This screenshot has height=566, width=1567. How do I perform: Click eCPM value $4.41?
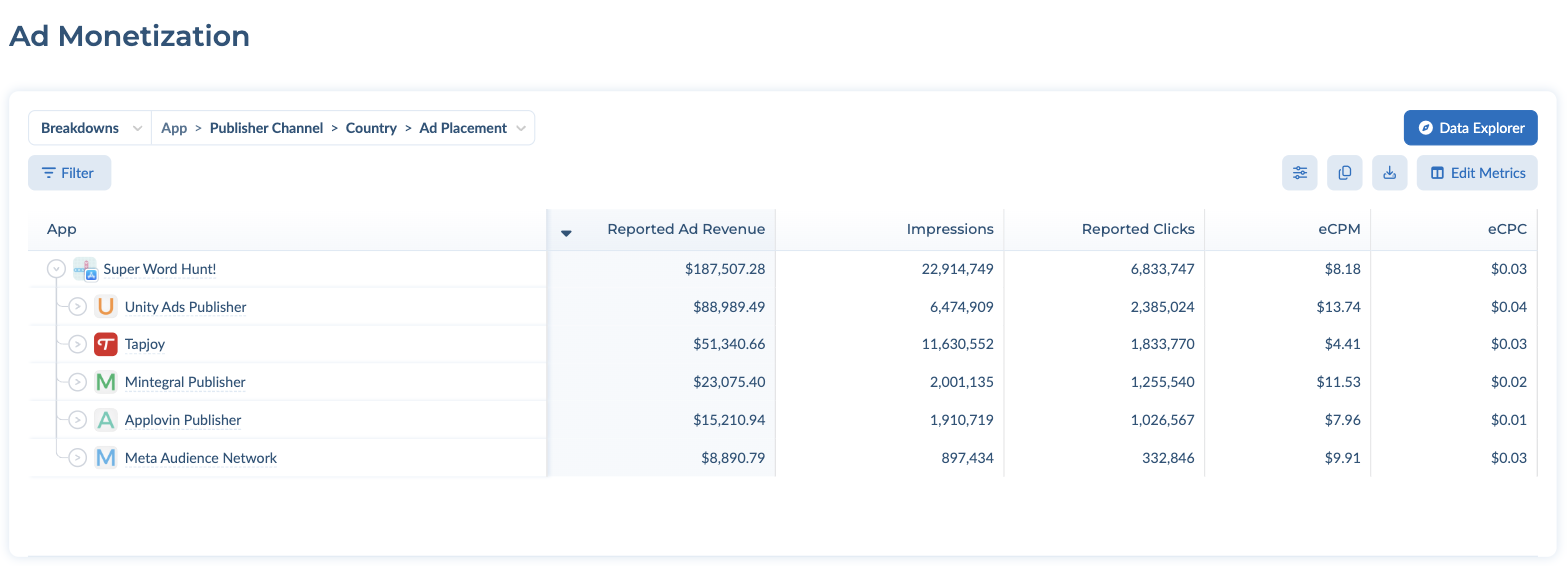click(1343, 344)
